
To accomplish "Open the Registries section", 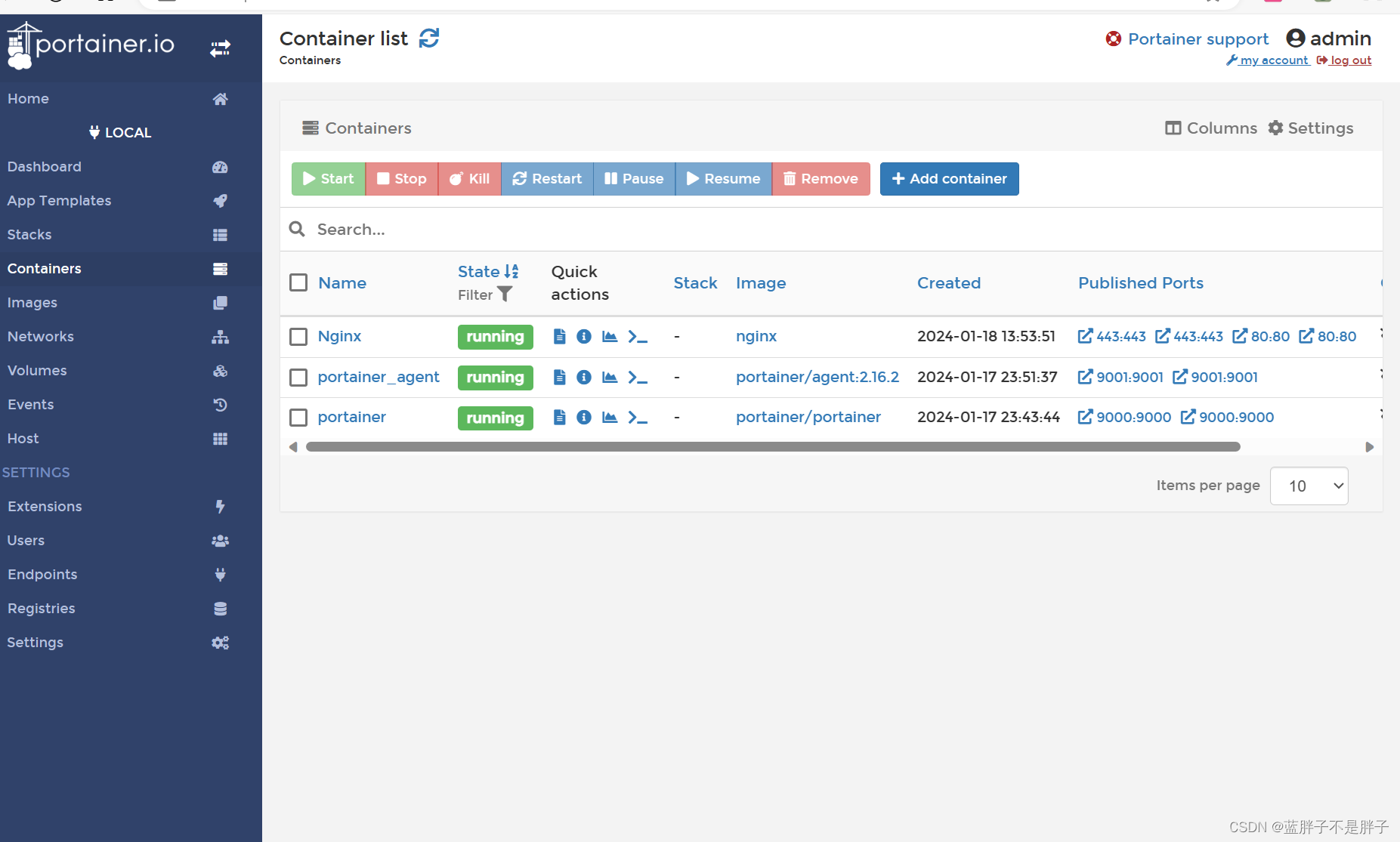I will [x=131, y=609].
